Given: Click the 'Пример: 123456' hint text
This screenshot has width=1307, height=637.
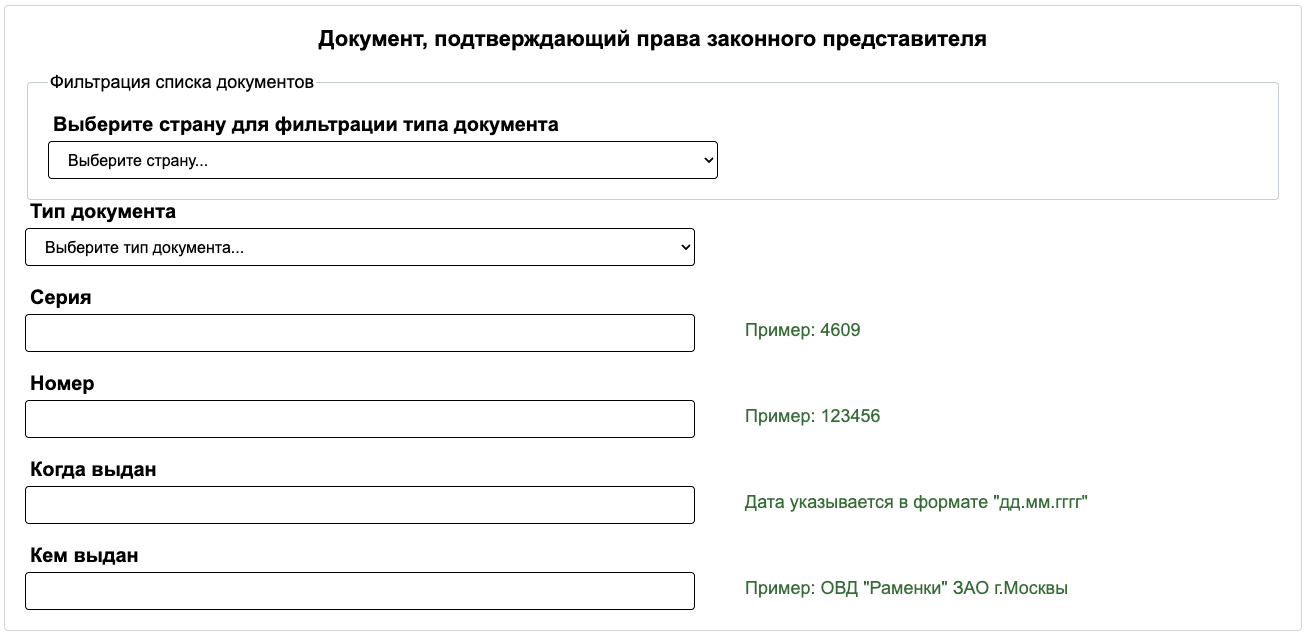Looking at the screenshot, I should 813,416.
